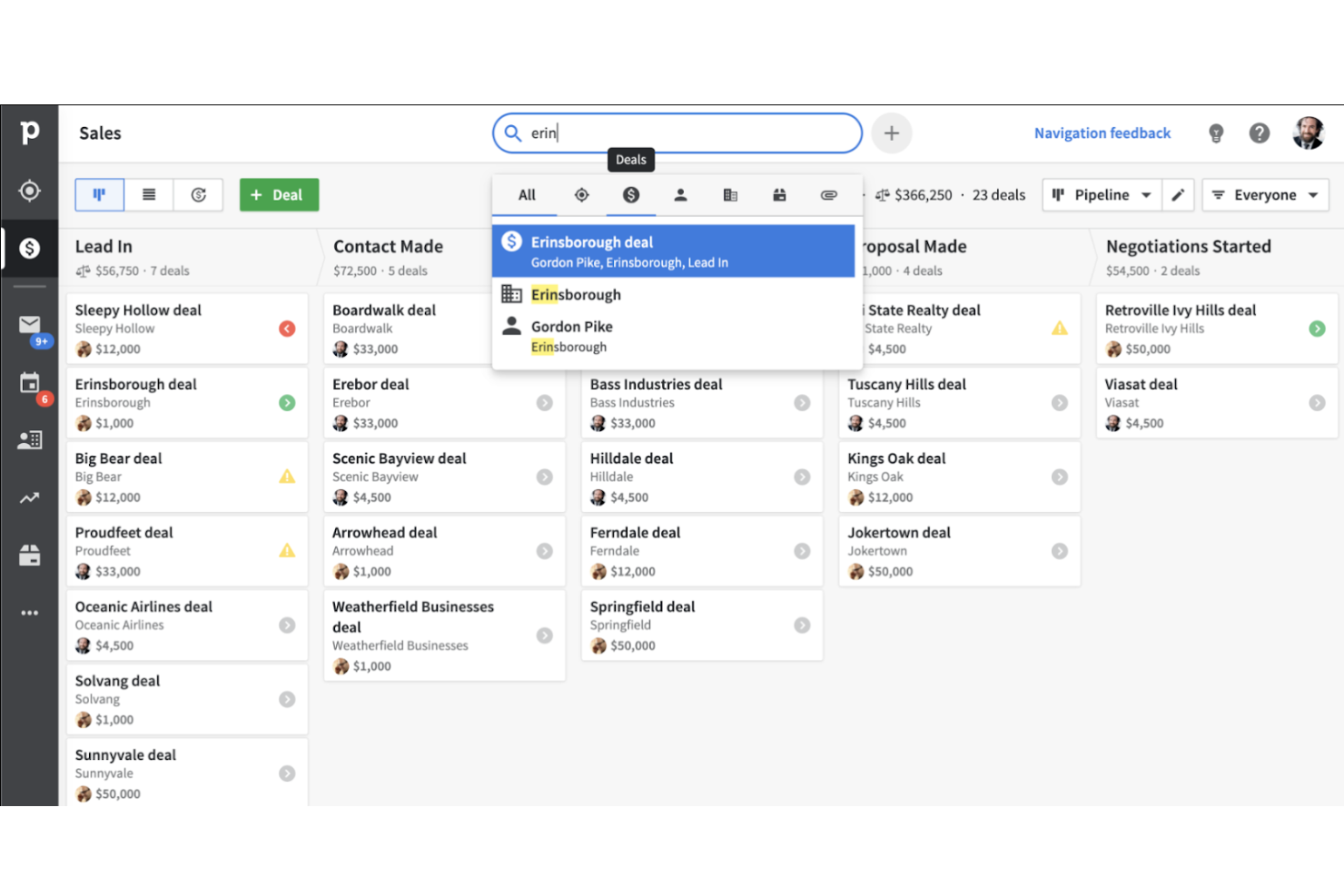
Task: Expand details on the Sleepy Hollow deal card
Action: [287, 329]
